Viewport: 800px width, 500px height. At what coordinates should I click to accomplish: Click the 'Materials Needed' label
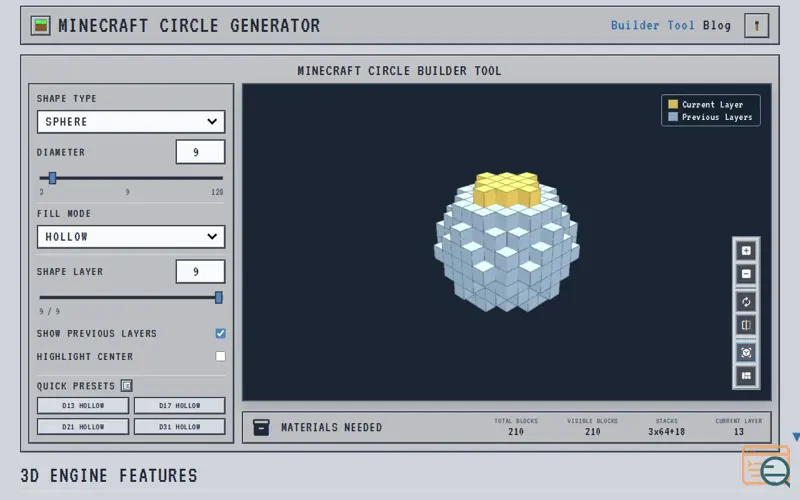click(331, 428)
